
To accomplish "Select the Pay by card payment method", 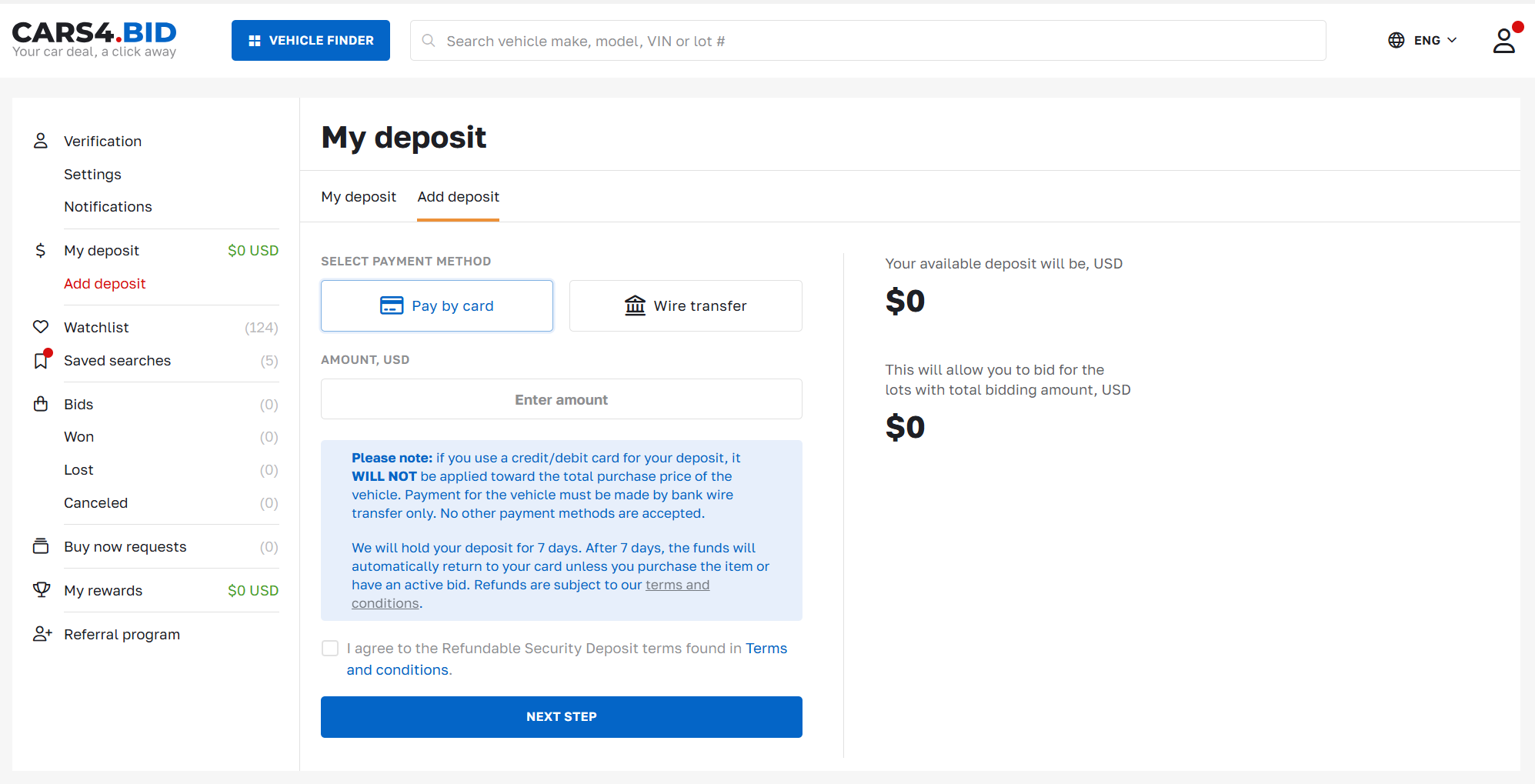I will [437, 306].
